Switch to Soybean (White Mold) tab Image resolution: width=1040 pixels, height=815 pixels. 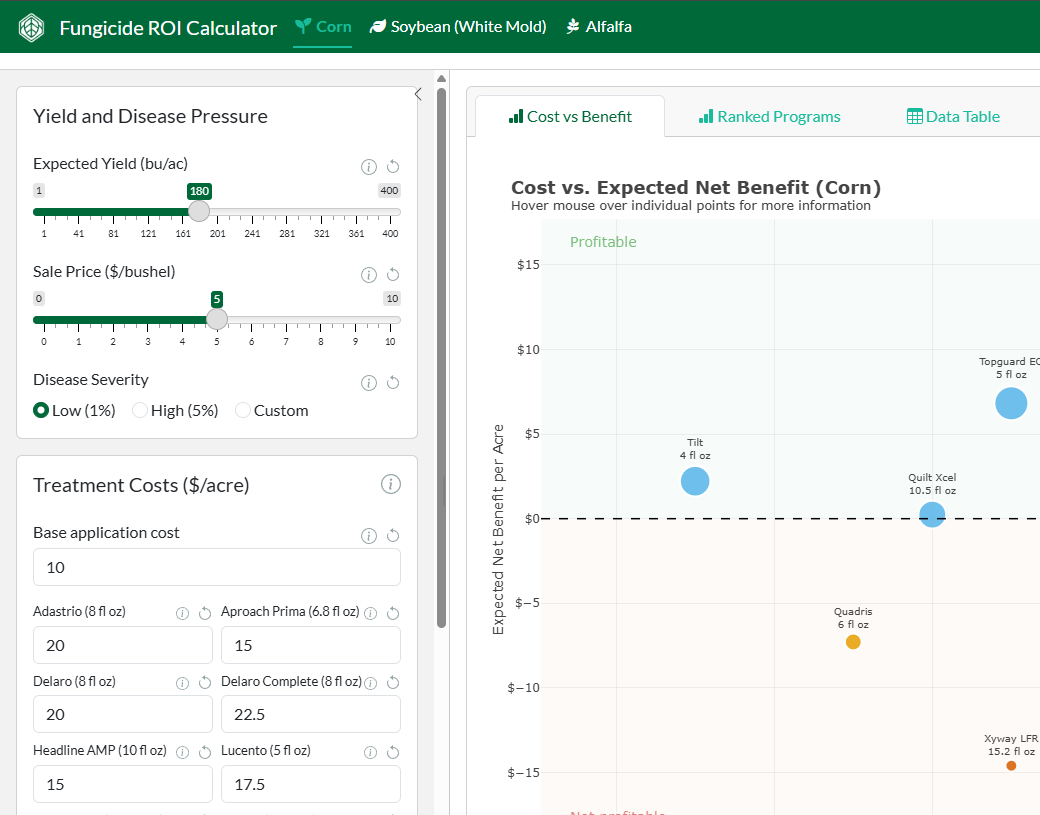click(x=458, y=27)
